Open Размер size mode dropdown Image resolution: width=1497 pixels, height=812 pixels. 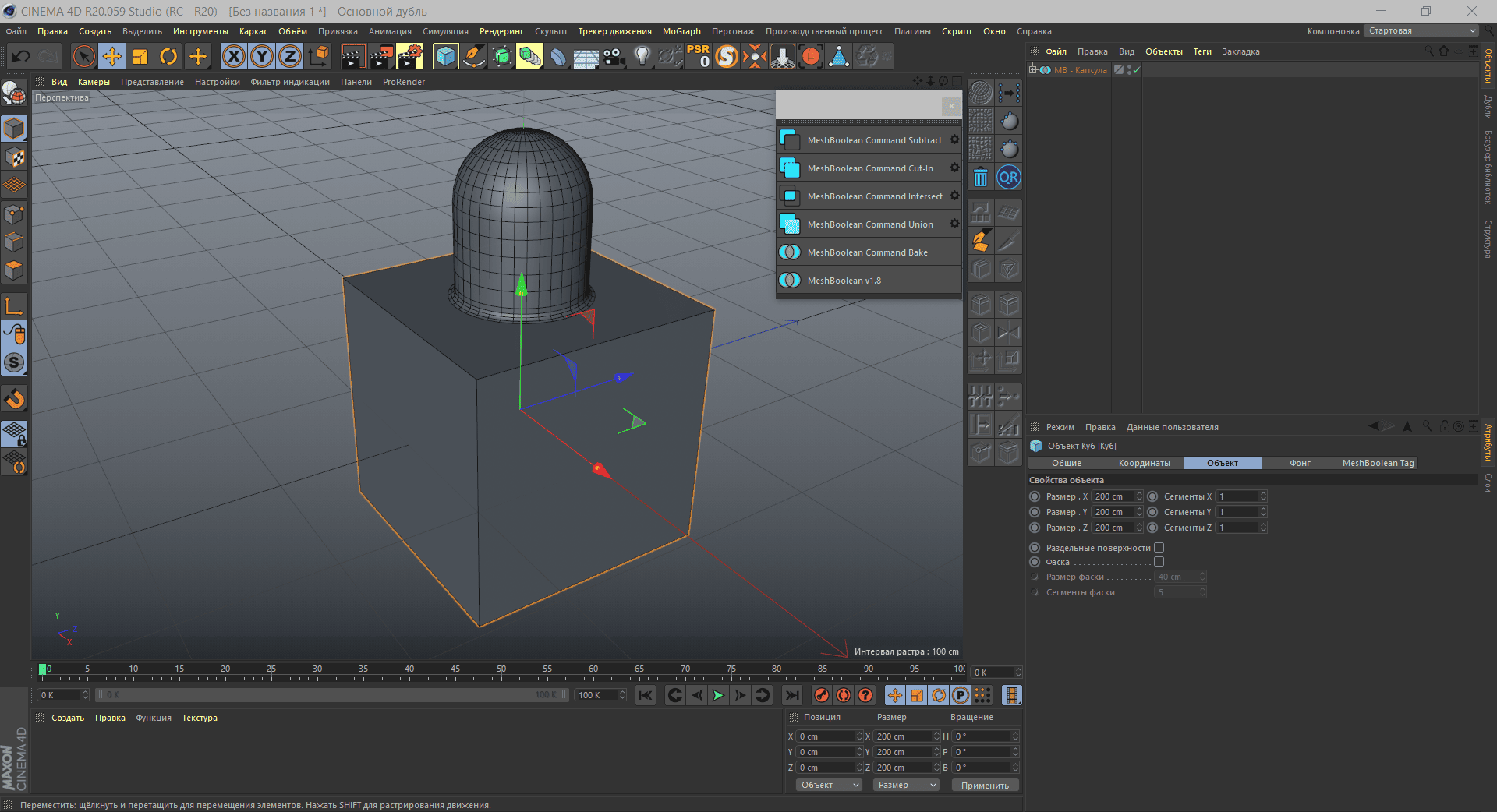pos(906,785)
